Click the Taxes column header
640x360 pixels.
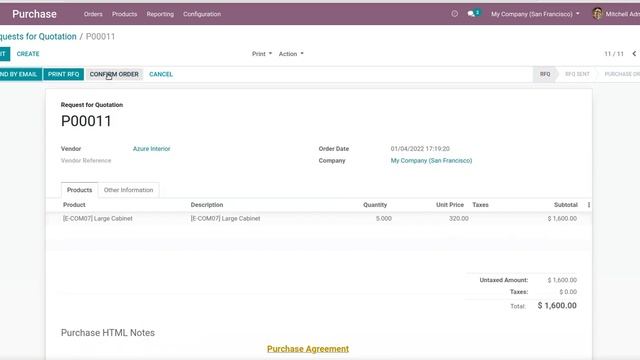tap(480, 205)
